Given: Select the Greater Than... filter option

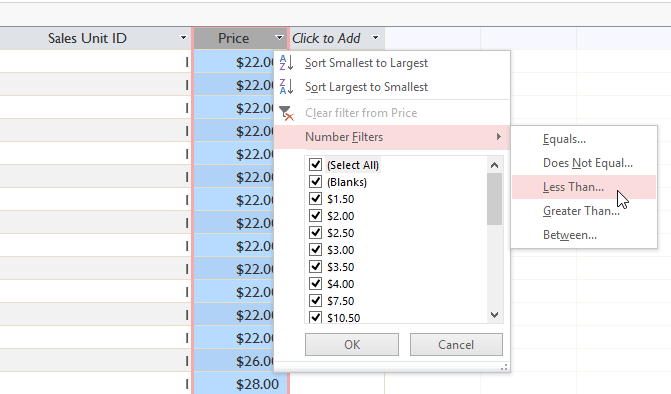Looking at the screenshot, I should [x=584, y=211].
